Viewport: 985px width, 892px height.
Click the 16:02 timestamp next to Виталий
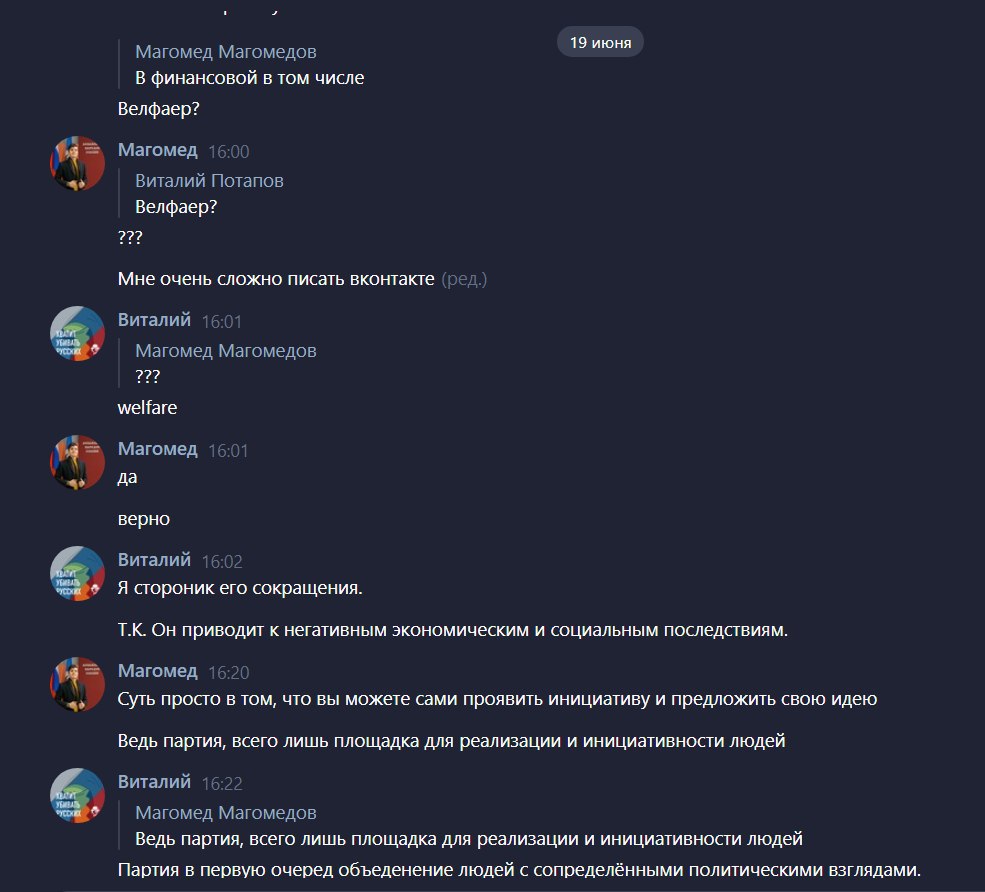[x=222, y=561]
